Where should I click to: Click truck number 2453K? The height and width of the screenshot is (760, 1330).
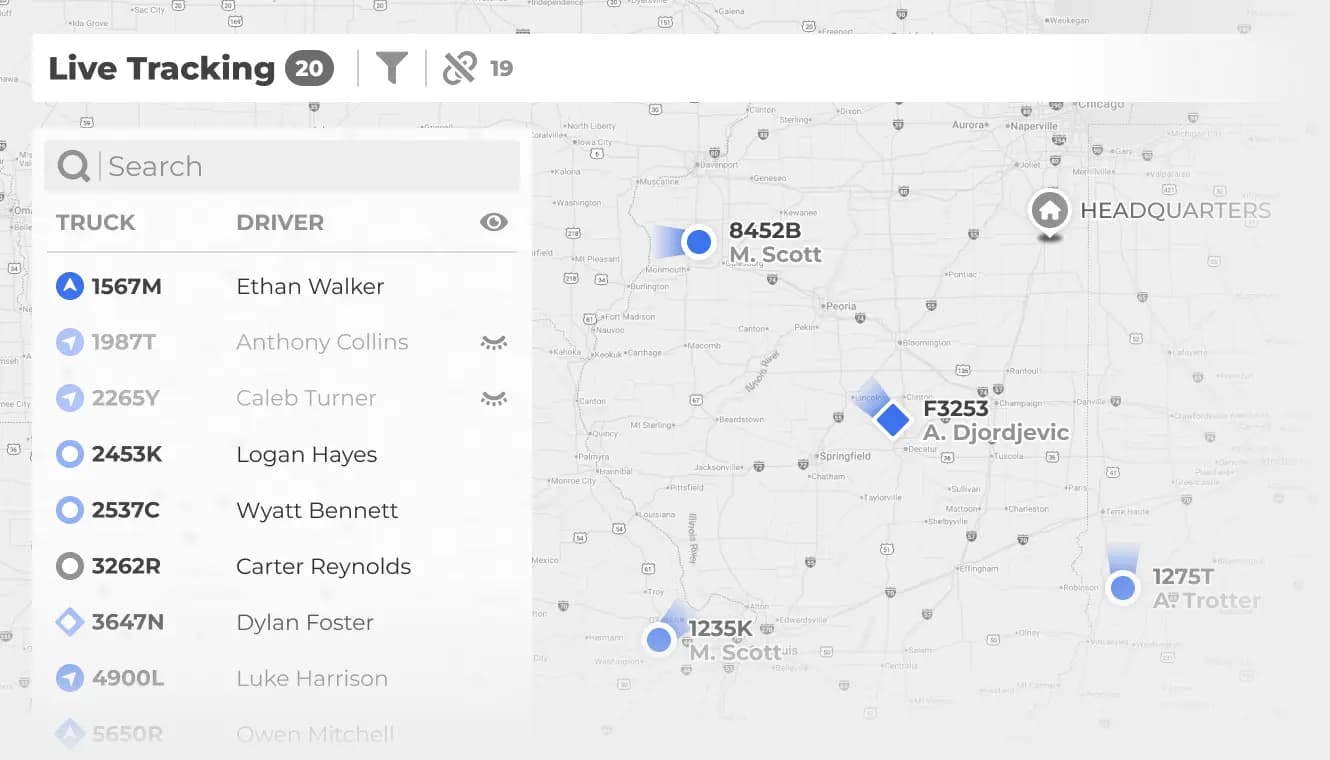coord(127,455)
